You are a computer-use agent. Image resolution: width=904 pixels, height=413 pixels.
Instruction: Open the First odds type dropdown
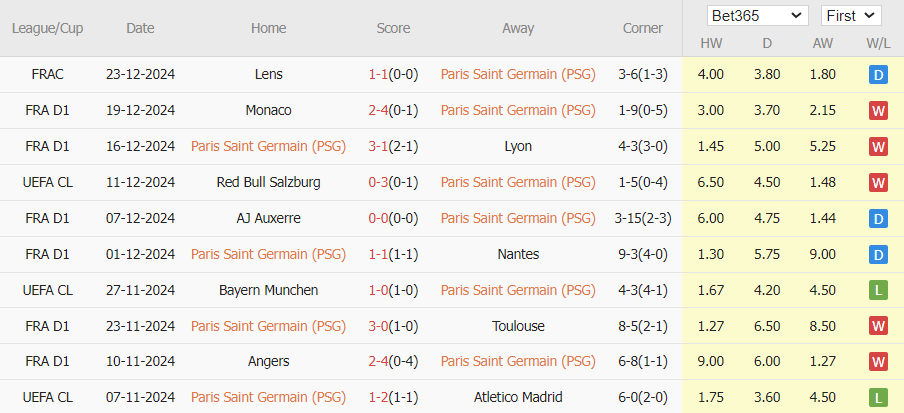(x=850, y=16)
